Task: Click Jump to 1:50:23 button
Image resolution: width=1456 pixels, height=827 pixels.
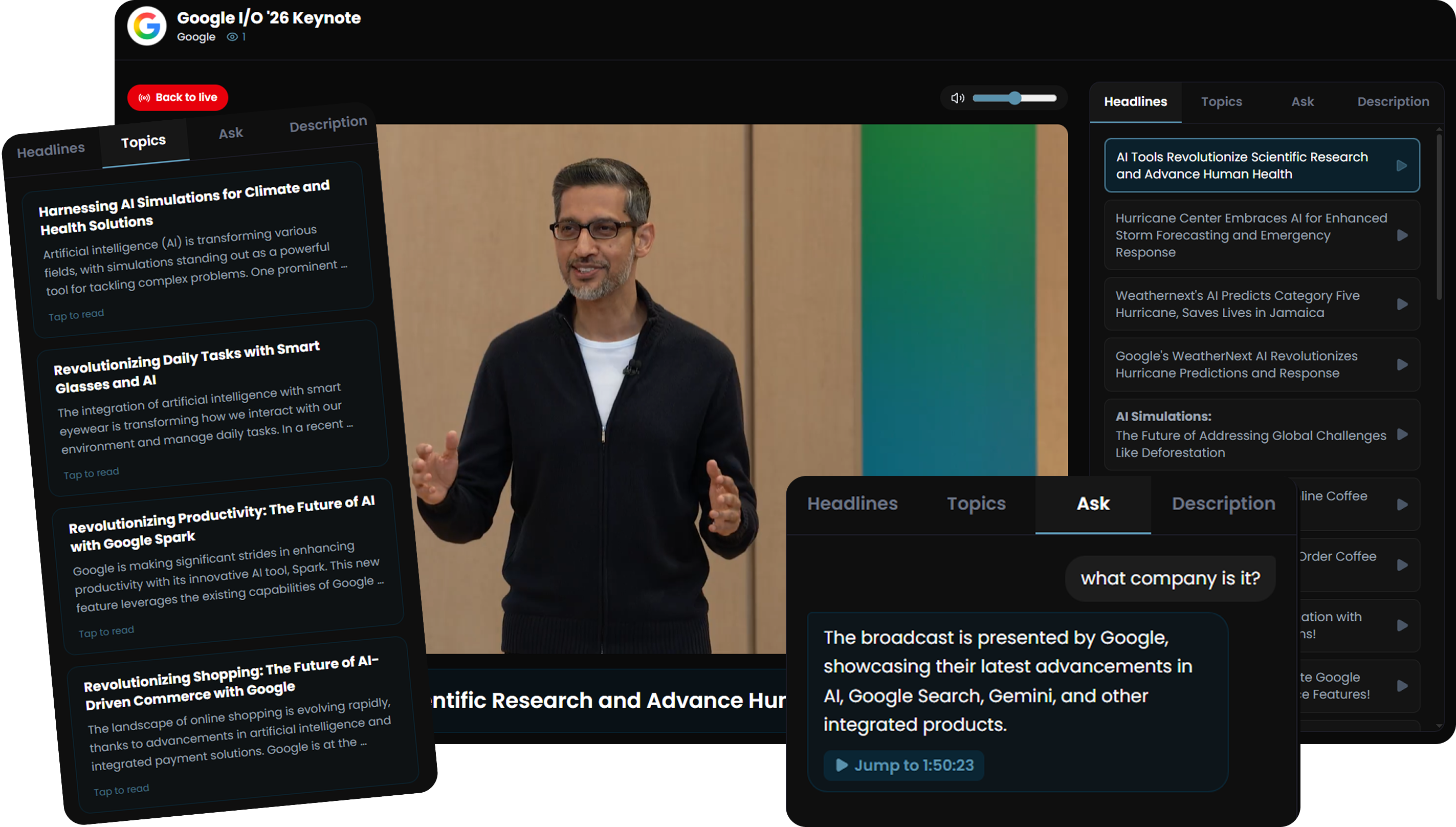Action: coord(903,765)
